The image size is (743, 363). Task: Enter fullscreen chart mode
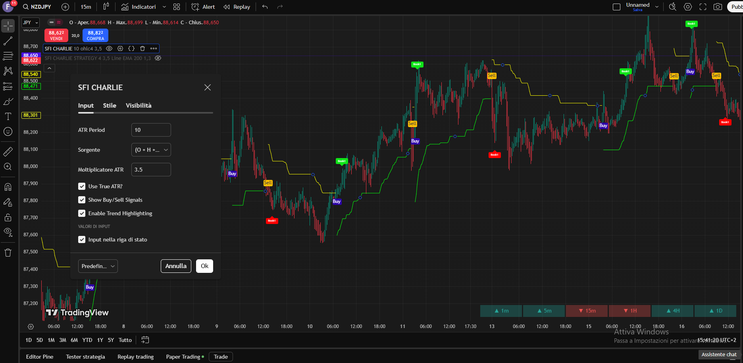point(703,7)
